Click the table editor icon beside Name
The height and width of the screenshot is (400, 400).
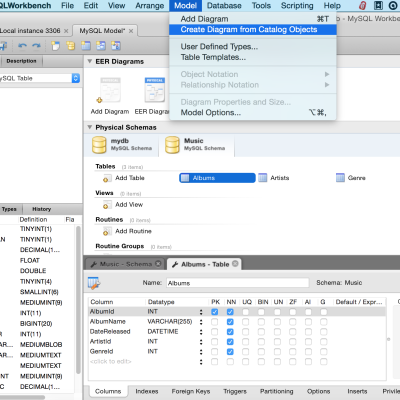94,283
